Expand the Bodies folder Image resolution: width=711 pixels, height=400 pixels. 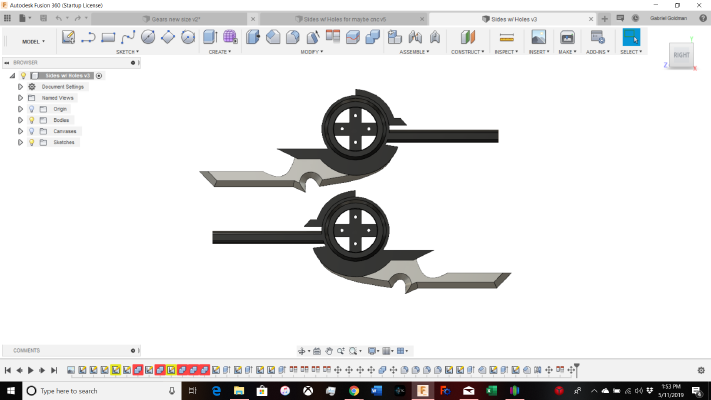tap(20, 120)
